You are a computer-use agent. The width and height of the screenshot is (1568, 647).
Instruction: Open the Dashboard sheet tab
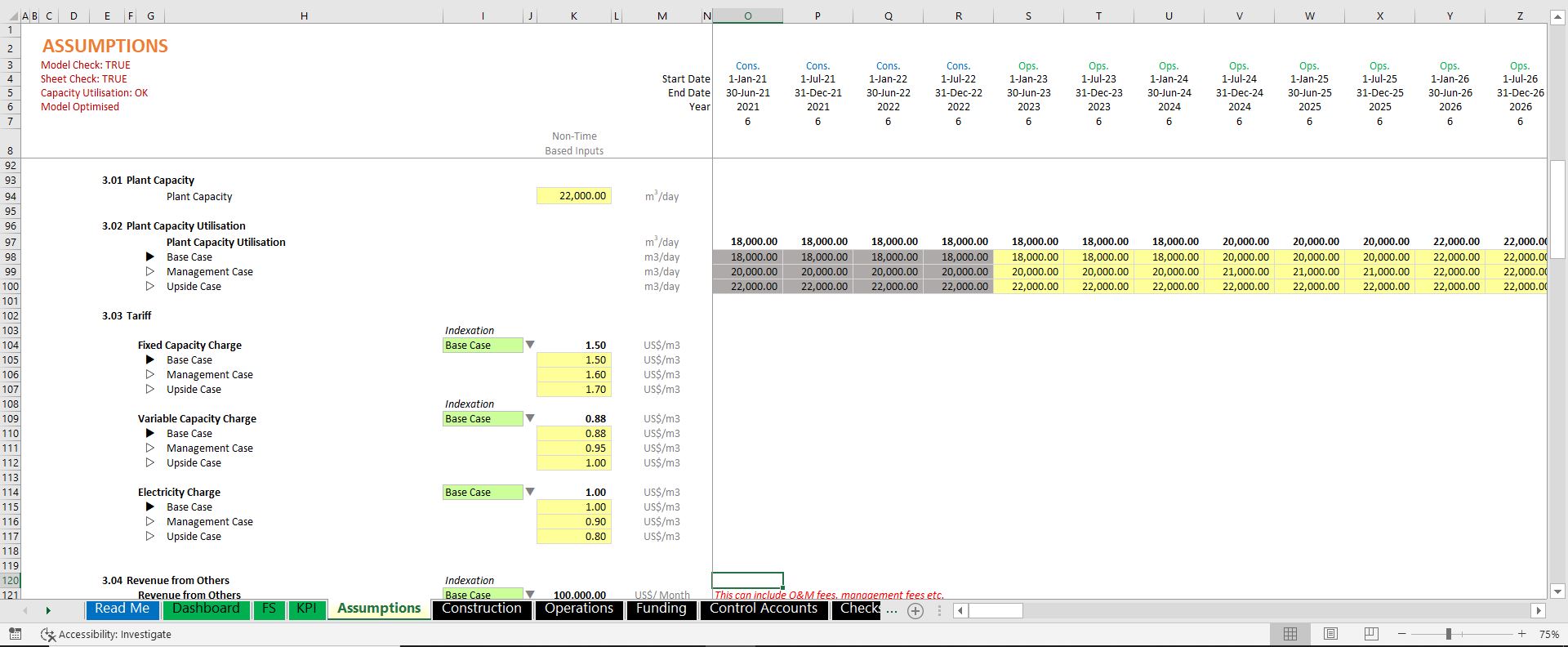point(206,609)
